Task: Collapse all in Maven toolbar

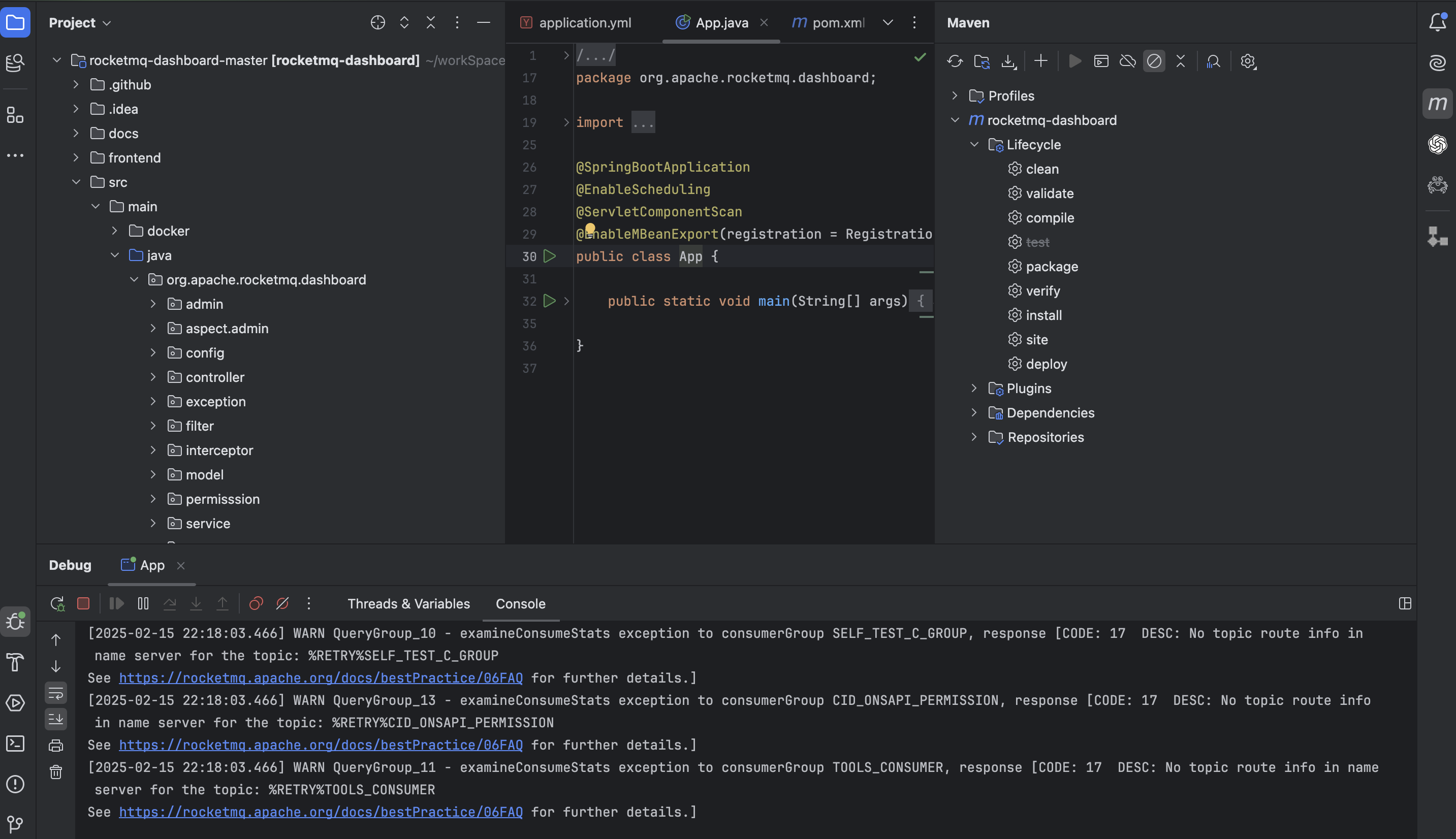Action: [1181, 61]
